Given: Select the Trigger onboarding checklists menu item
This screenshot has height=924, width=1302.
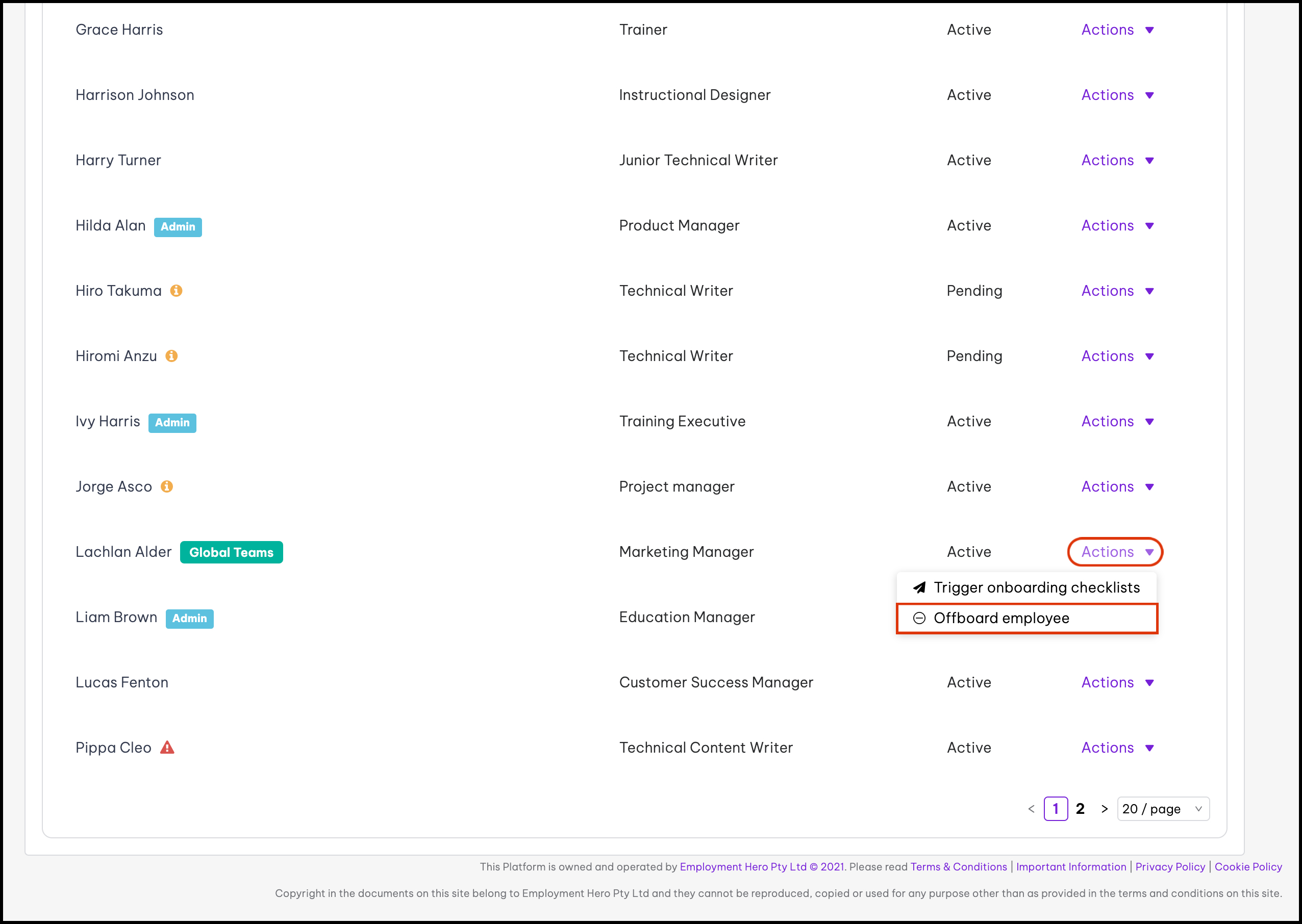Looking at the screenshot, I should [1036, 587].
